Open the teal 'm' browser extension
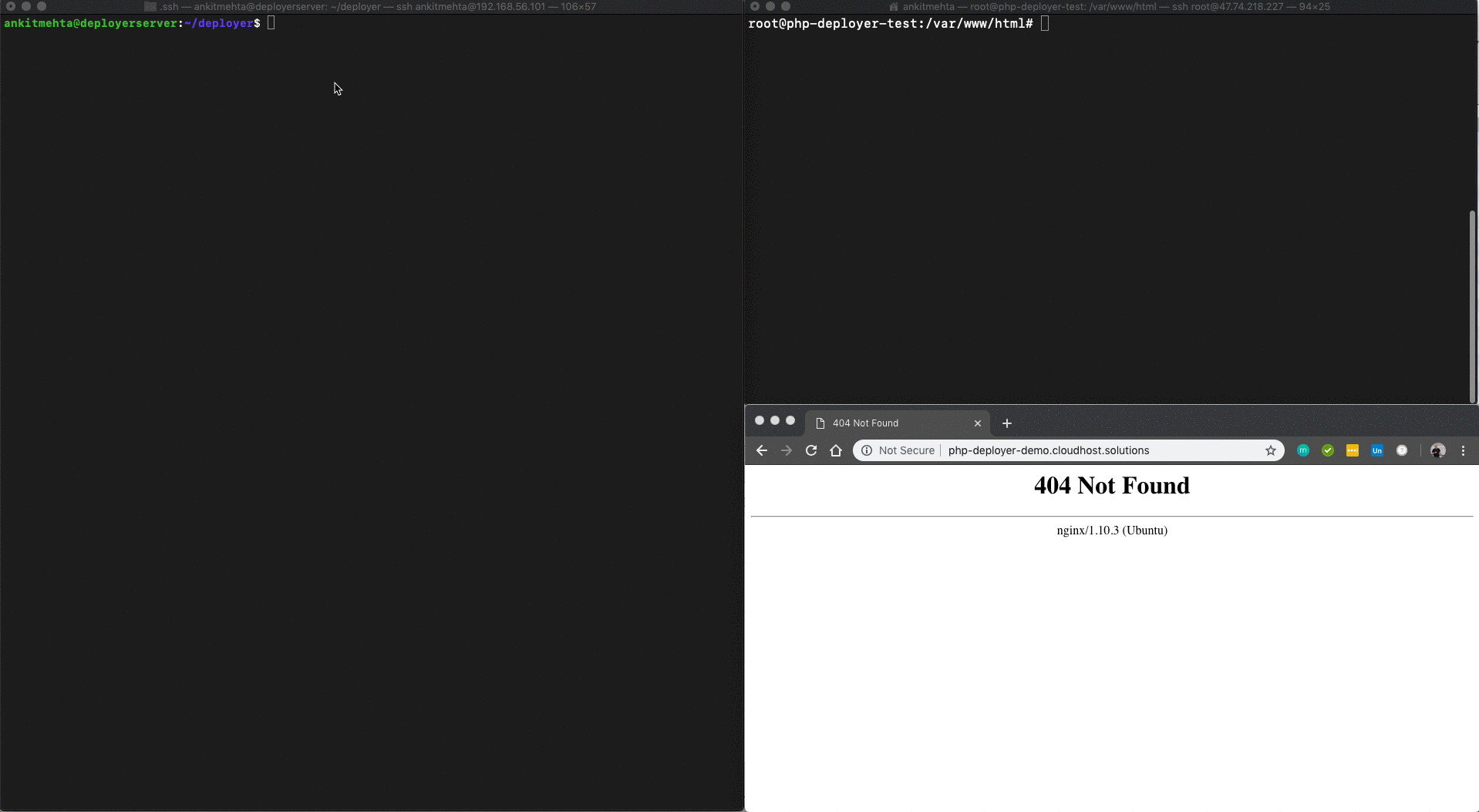 1303,450
